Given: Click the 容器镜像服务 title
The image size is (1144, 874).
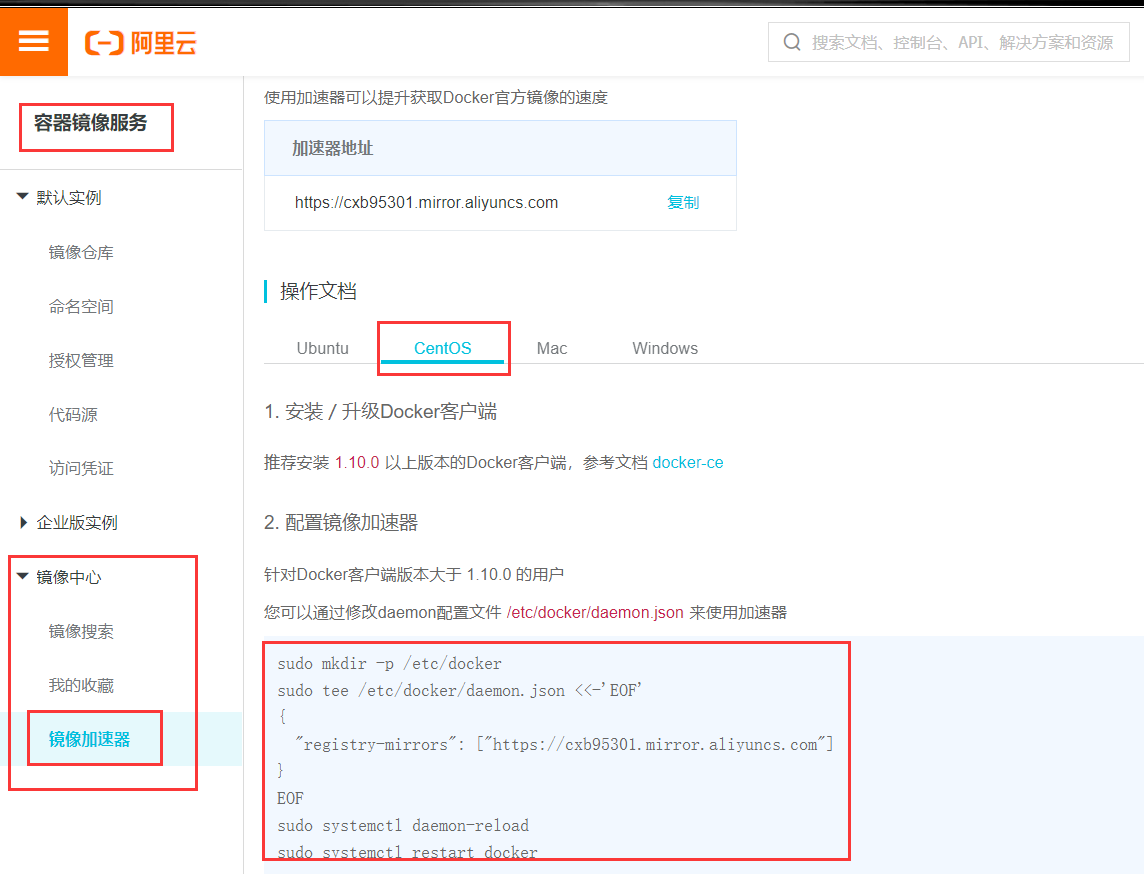Looking at the screenshot, I should [90, 123].
